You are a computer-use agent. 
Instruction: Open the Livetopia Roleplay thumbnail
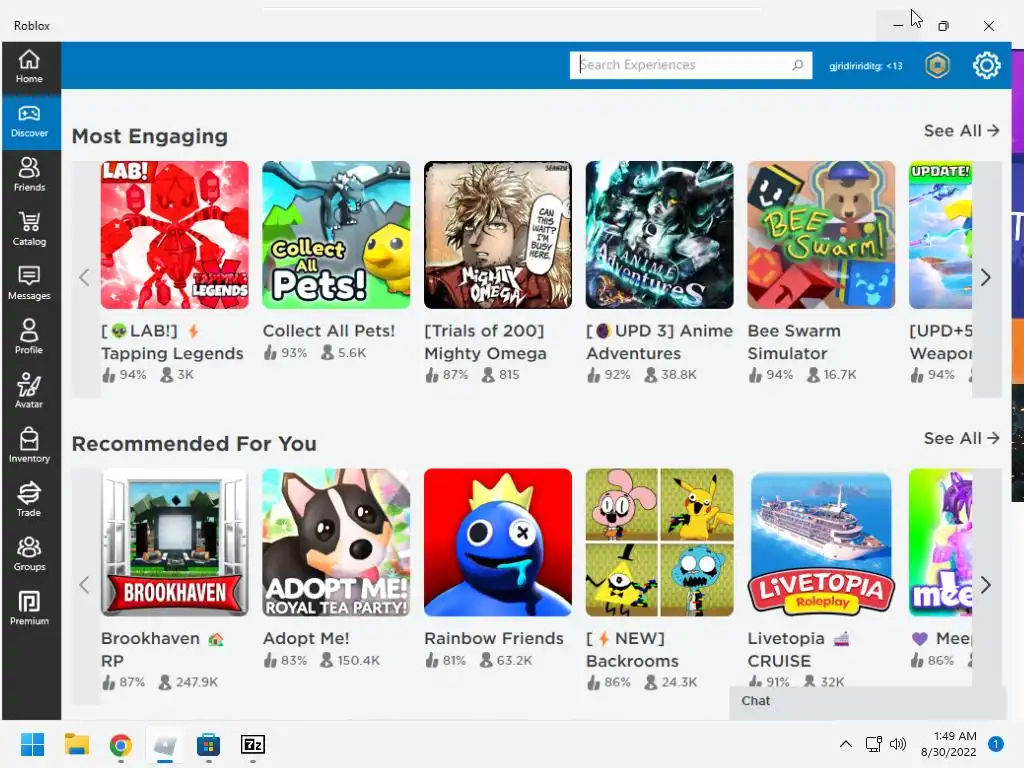pyautogui.click(x=821, y=542)
